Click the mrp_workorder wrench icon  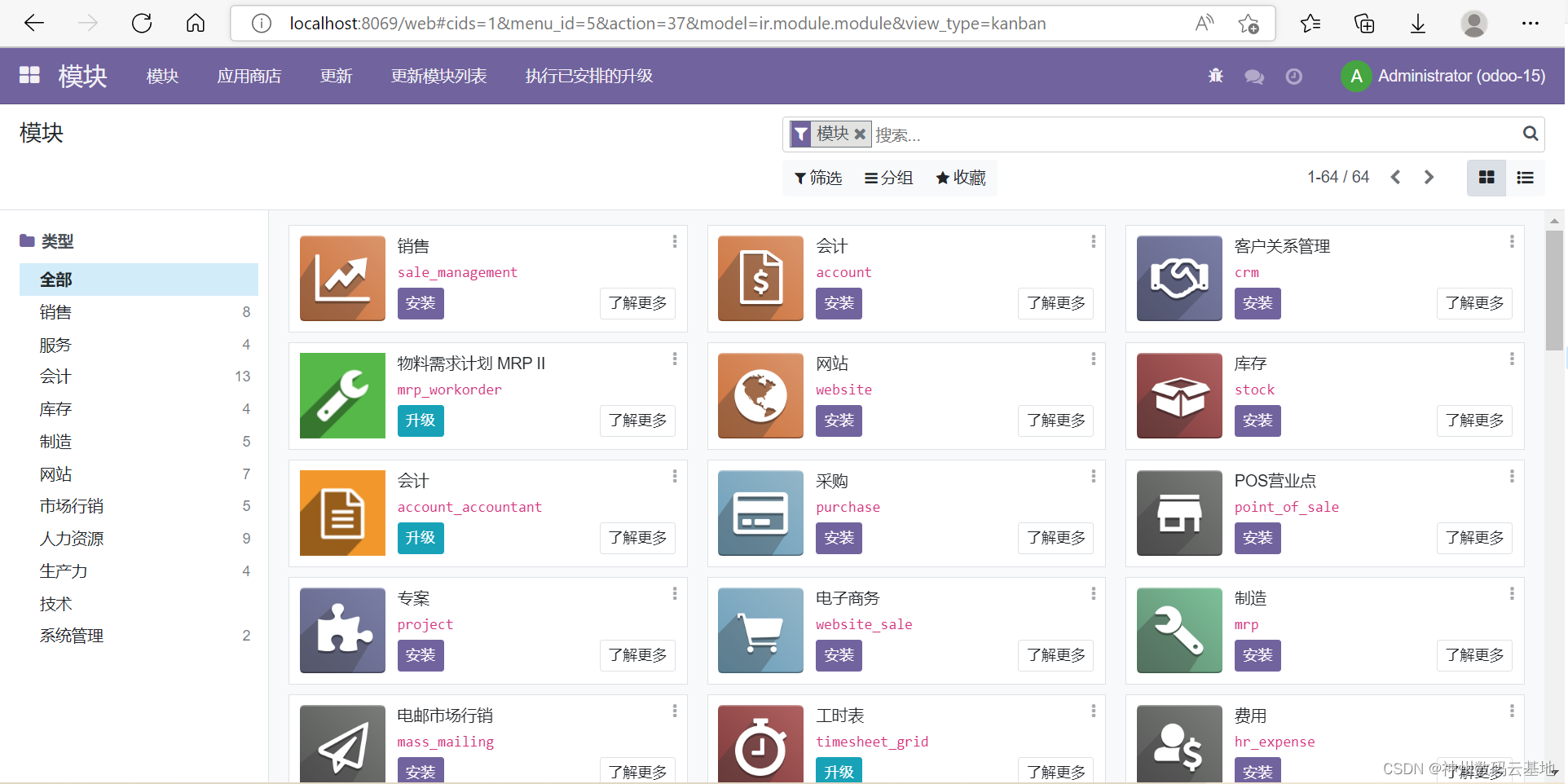[342, 395]
